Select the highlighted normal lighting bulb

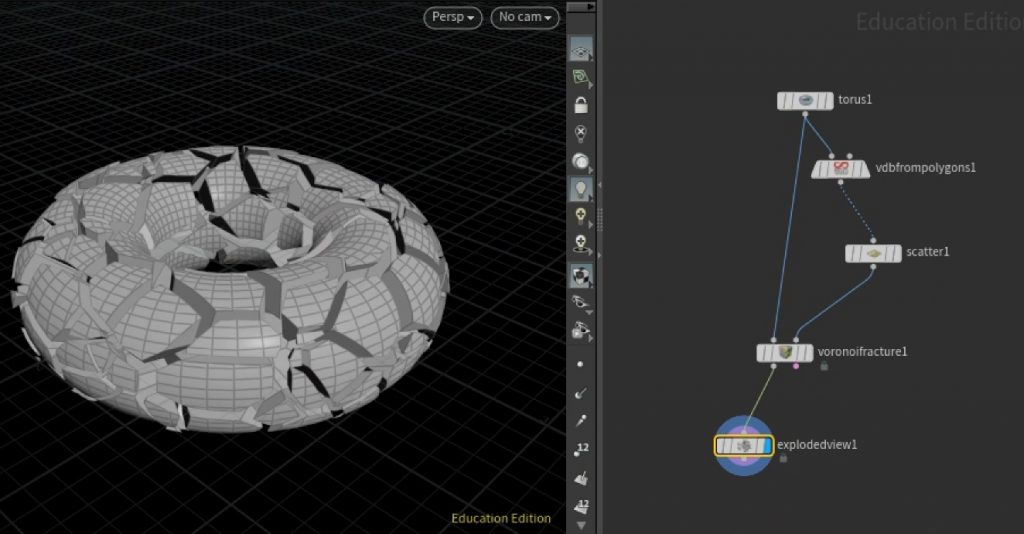(x=580, y=189)
